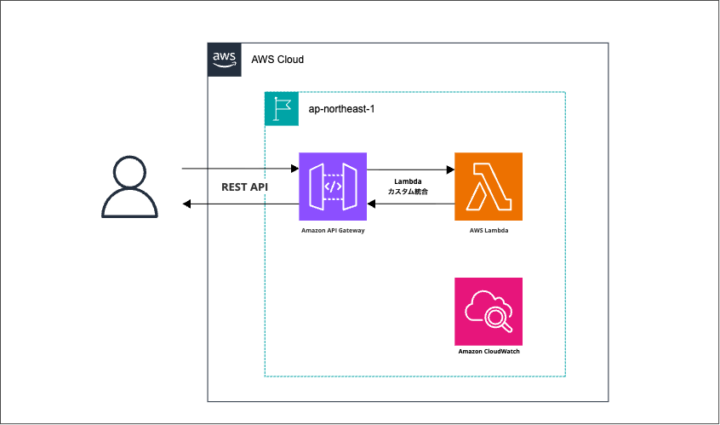
Task: Click the REST API label
Action: point(245,187)
